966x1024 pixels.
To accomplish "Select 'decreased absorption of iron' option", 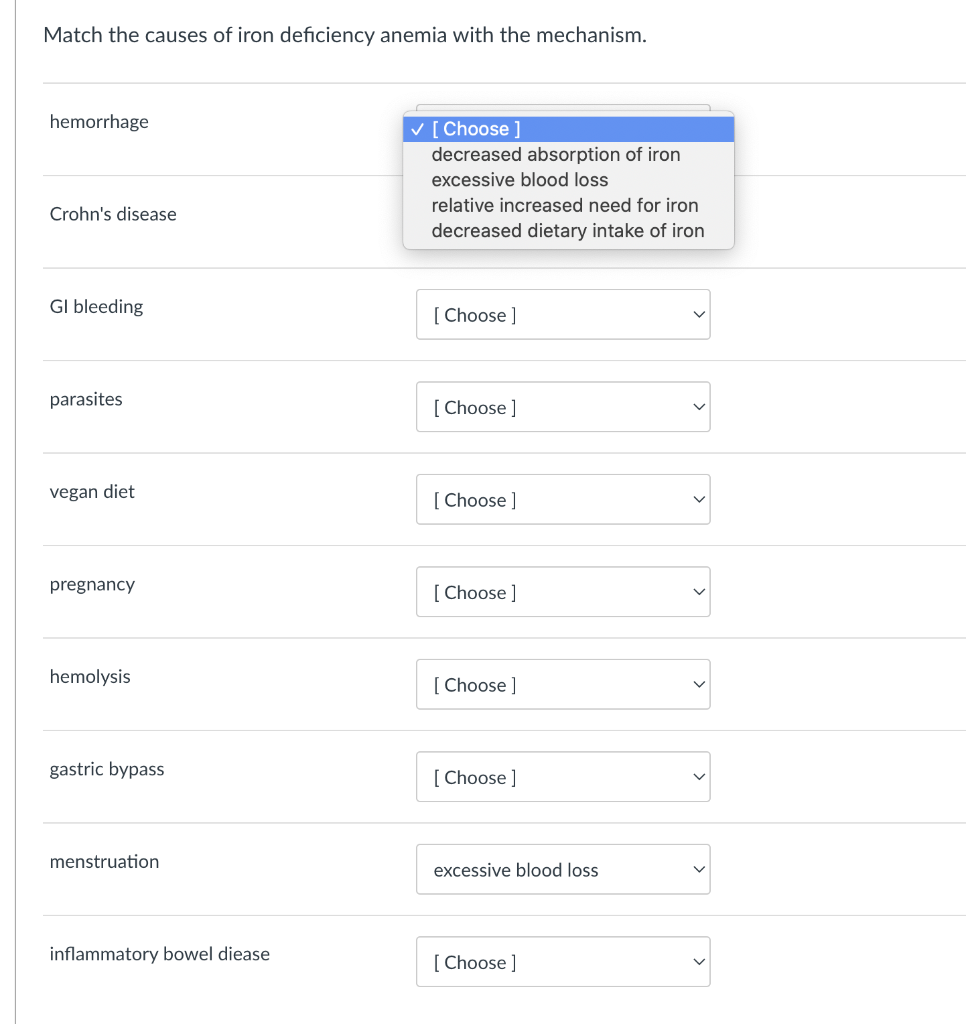I will (x=555, y=155).
